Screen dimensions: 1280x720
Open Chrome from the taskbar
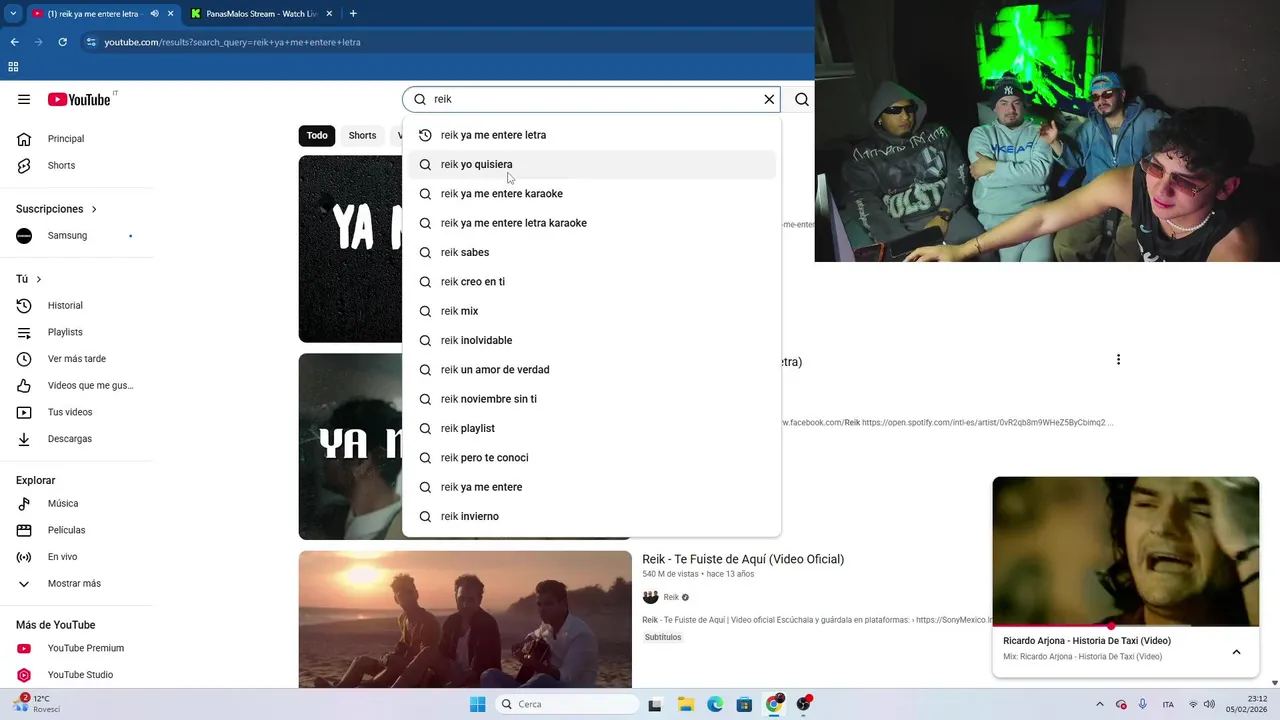pyautogui.click(x=774, y=704)
